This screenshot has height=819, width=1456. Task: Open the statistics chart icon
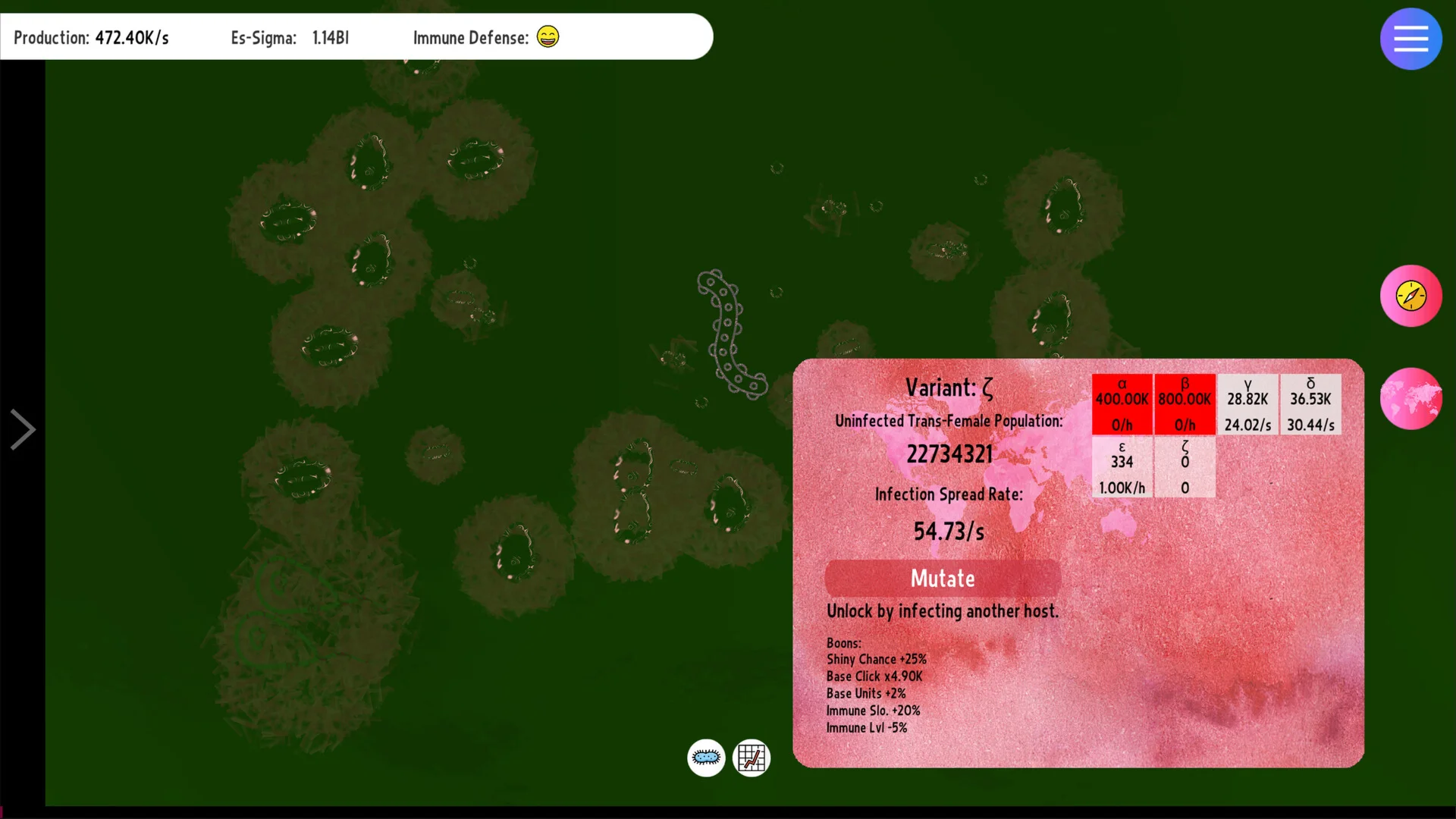(x=752, y=758)
